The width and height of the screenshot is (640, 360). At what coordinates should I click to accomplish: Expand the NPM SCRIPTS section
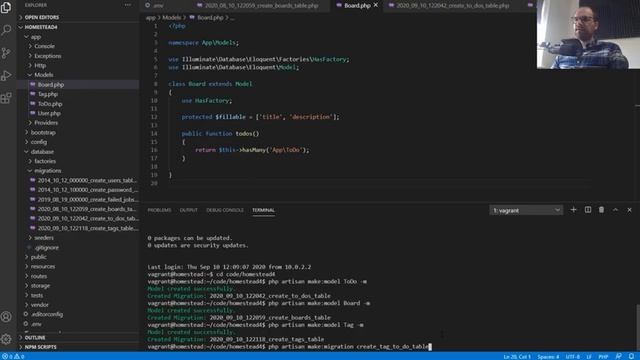point(78,347)
